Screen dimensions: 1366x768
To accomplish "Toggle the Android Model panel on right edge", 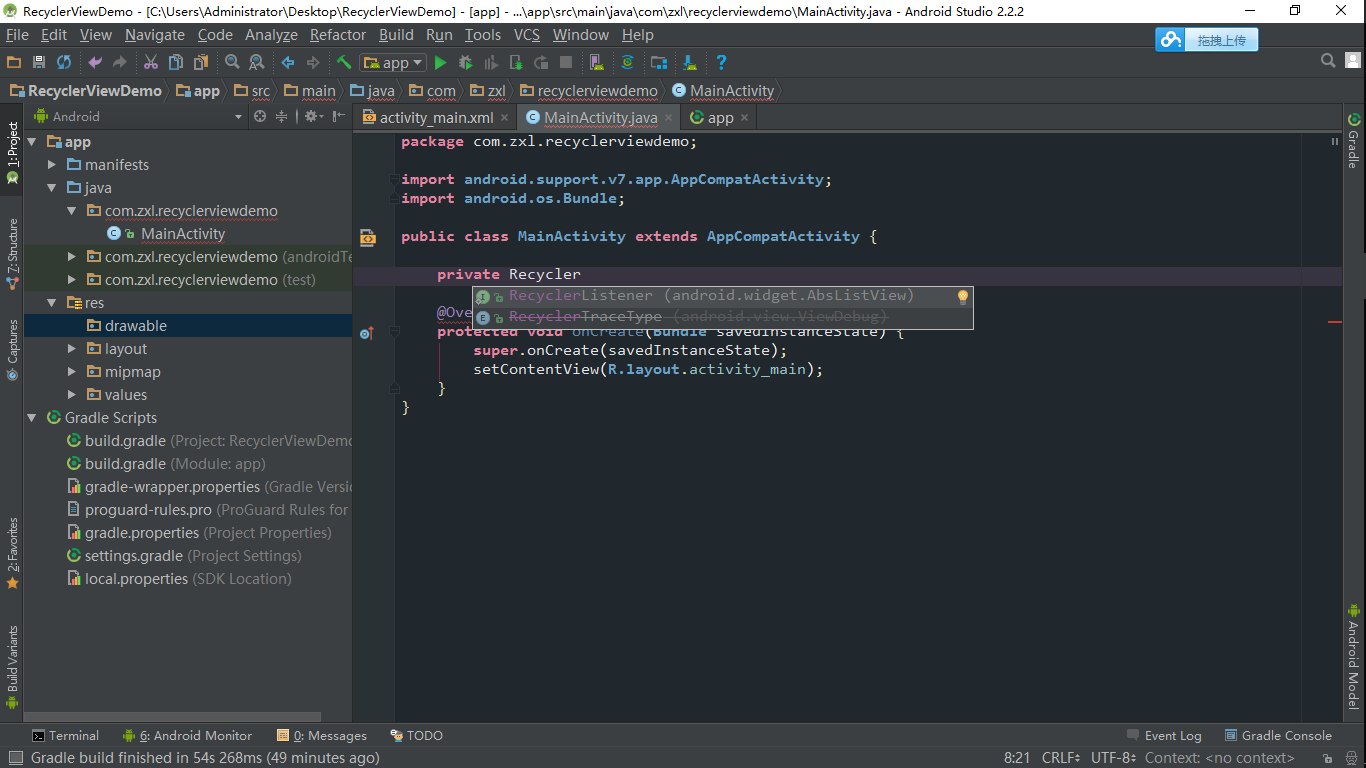I will (x=1353, y=656).
